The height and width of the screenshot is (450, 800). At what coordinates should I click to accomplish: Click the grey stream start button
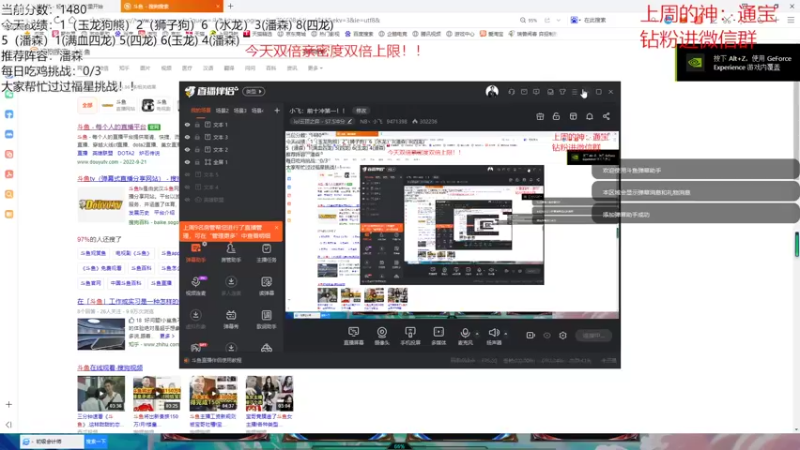point(593,336)
